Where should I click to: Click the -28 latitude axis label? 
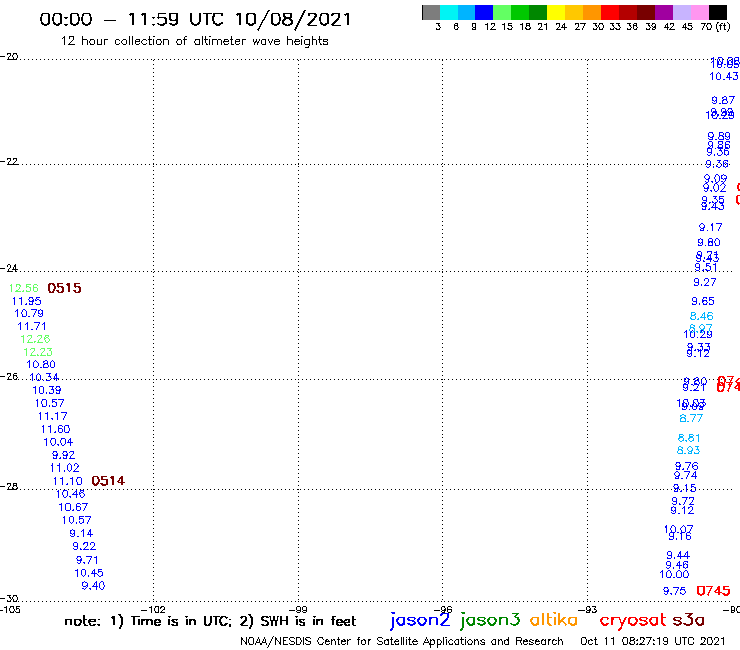click(x=9, y=486)
